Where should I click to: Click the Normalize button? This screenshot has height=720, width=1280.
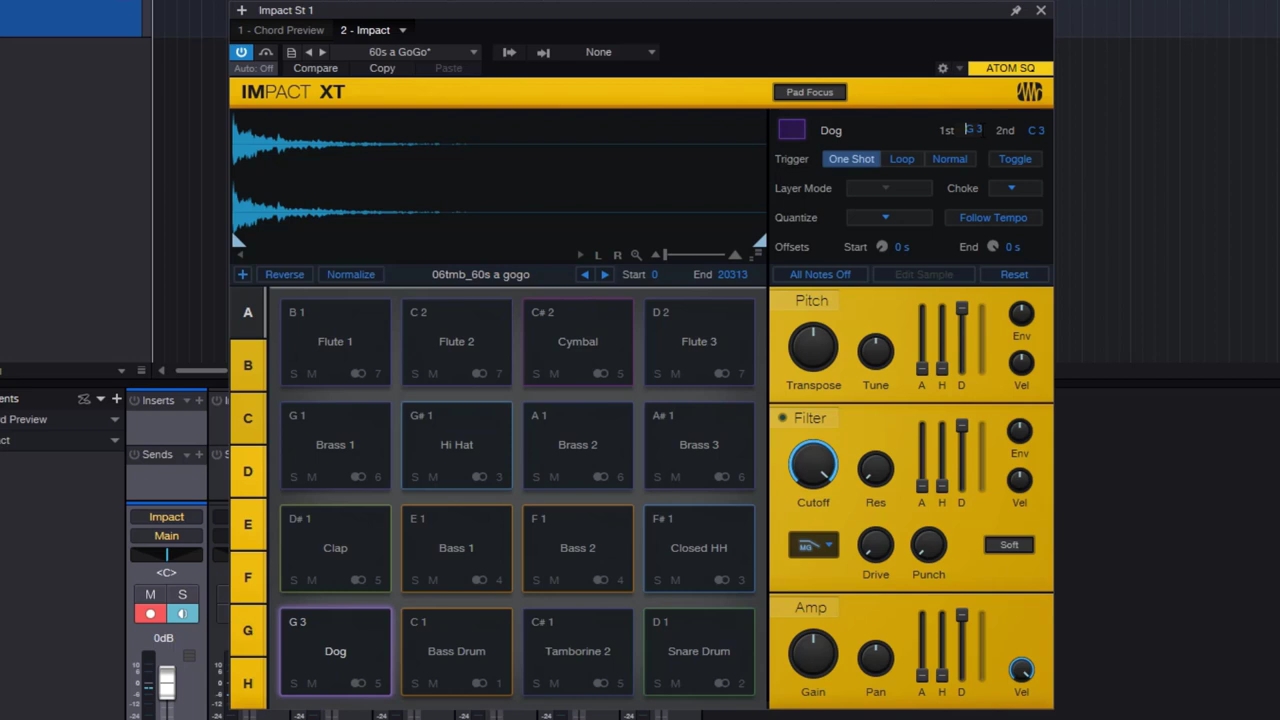[x=350, y=274]
